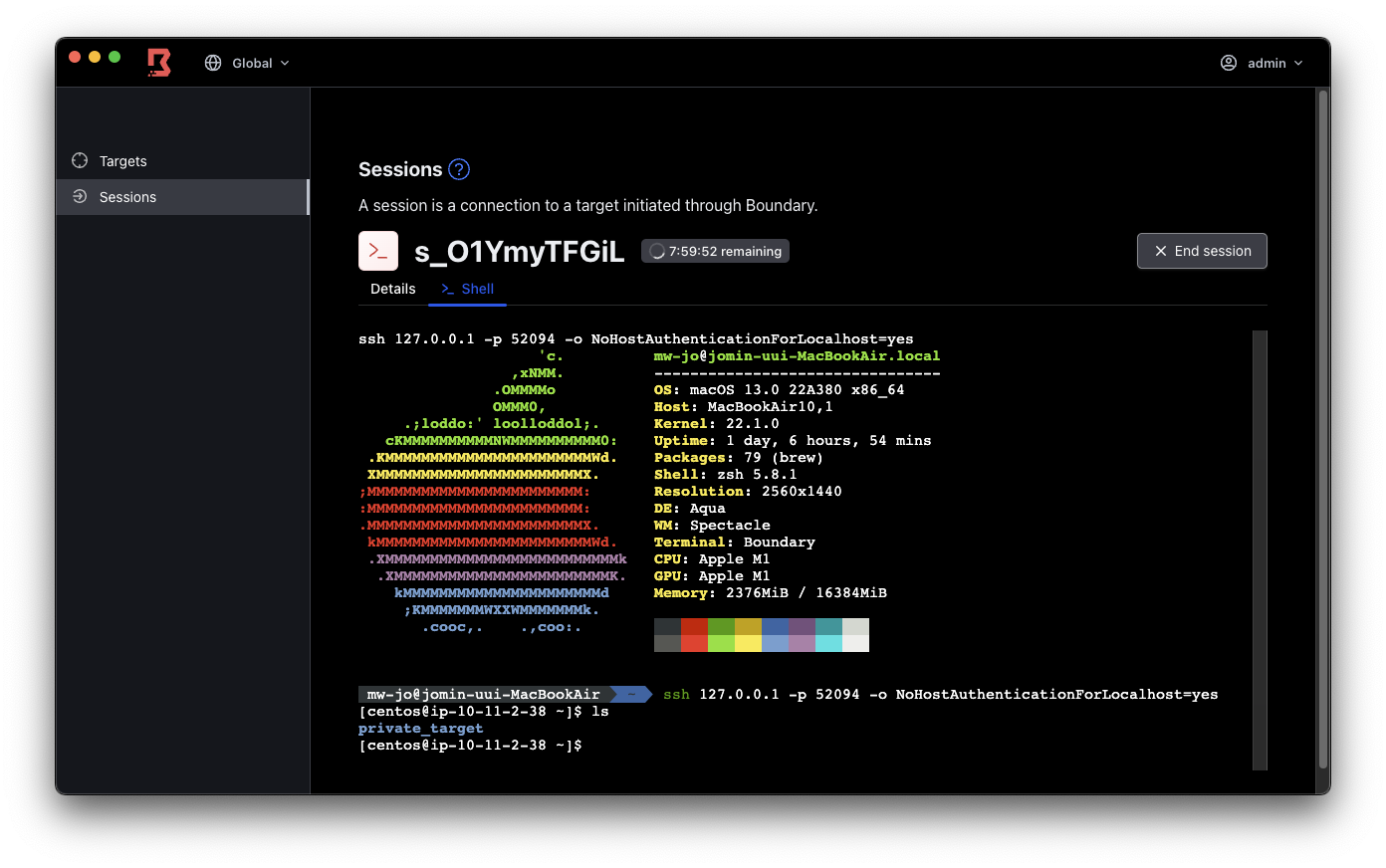Click the 'Memory: 2376MiB / 16384MiB' line

[771, 593]
